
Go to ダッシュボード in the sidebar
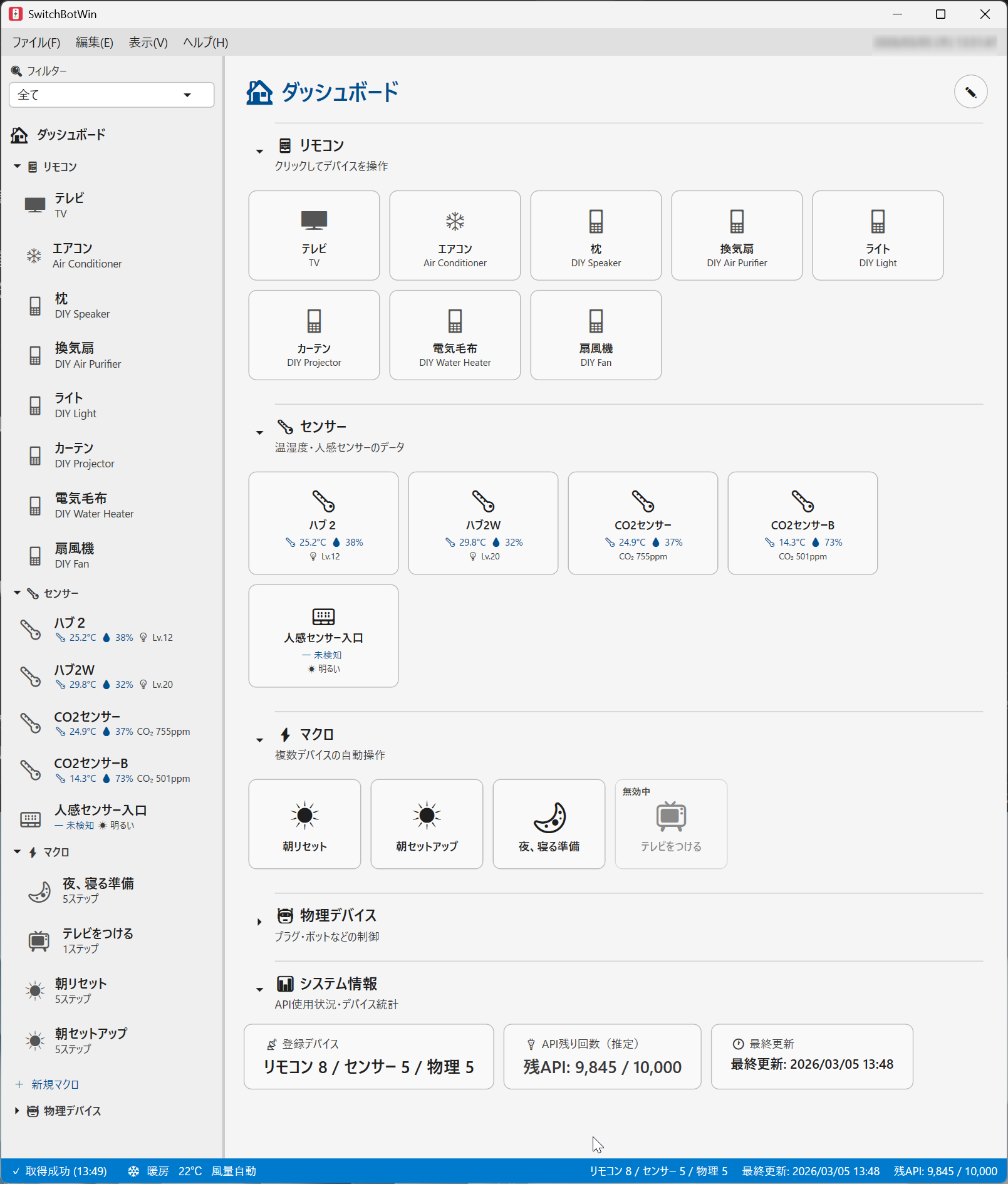(x=70, y=135)
